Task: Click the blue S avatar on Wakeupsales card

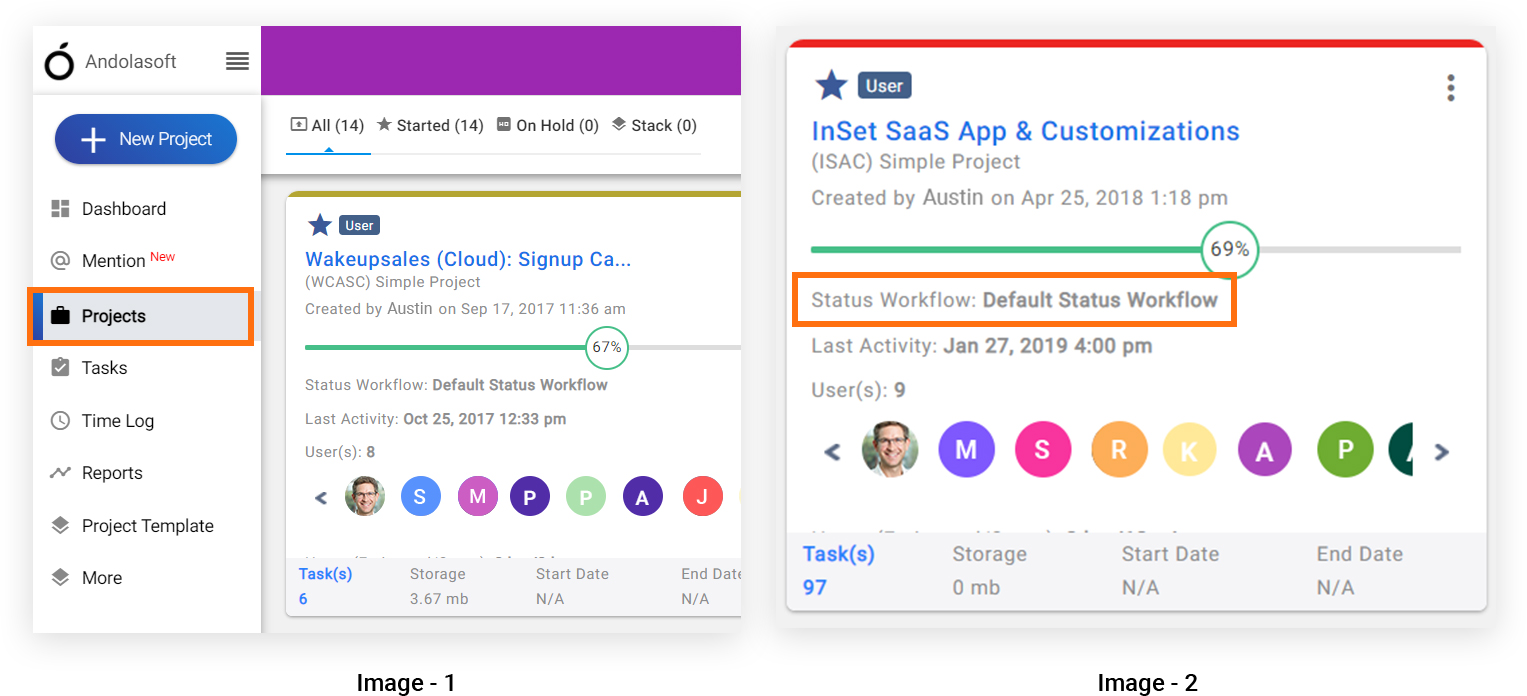Action: coord(420,496)
